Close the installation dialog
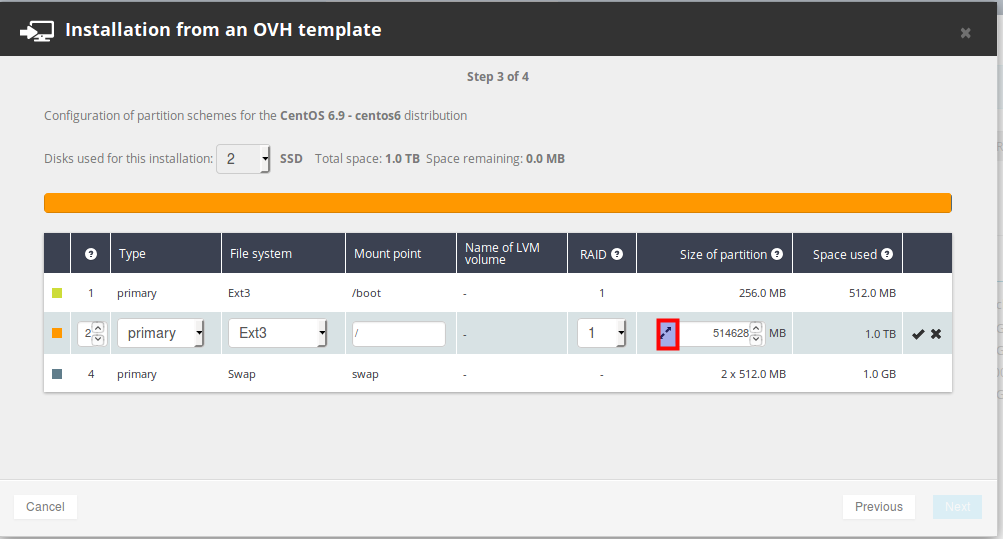This screenshot has width=1003, height=539. tap(965, 33)
